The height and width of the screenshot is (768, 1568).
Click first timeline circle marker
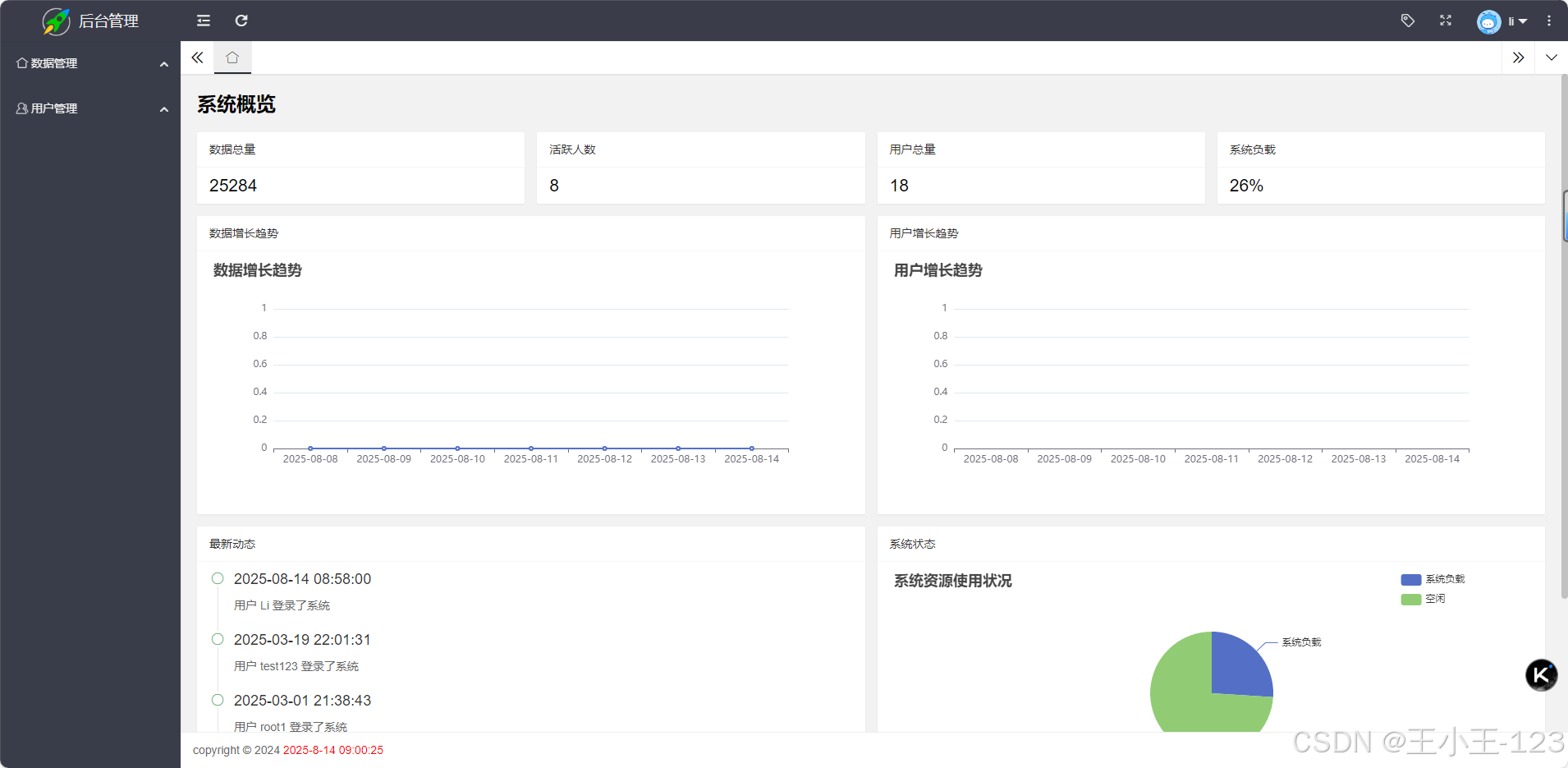pyautogui.click(x=218, y=578)
